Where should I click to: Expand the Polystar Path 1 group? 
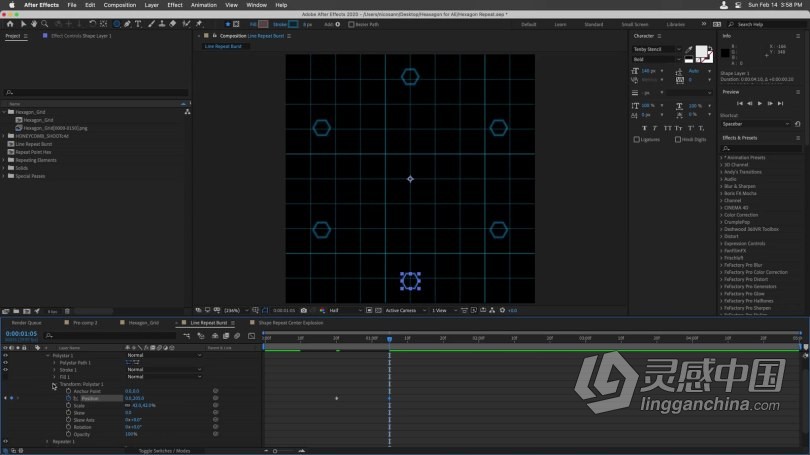coord(54,363)
